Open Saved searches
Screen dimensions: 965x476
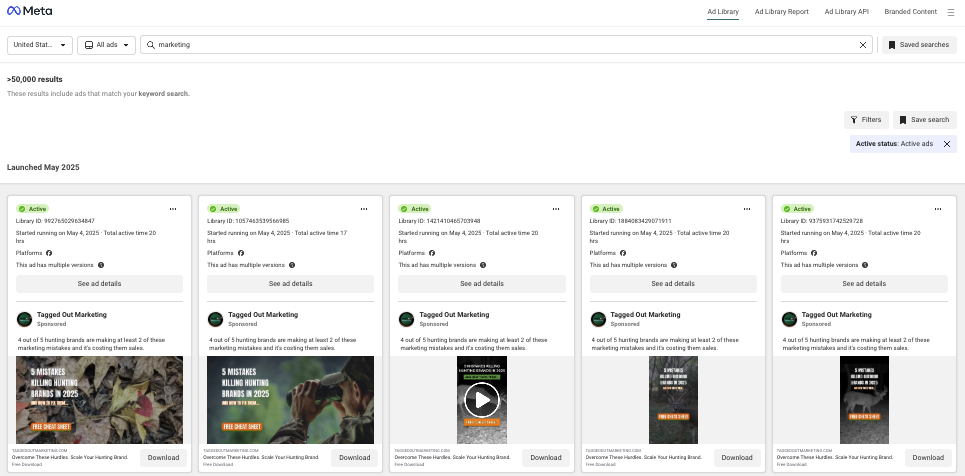(x=919, y=45)
